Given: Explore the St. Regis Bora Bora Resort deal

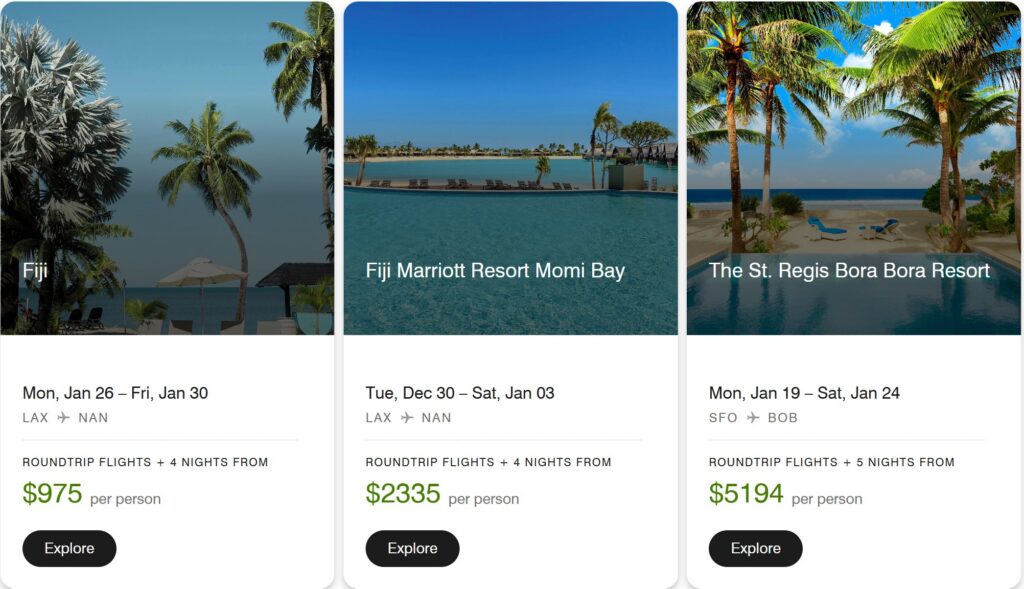Looking at the screenshot, I should pos(755,548).
